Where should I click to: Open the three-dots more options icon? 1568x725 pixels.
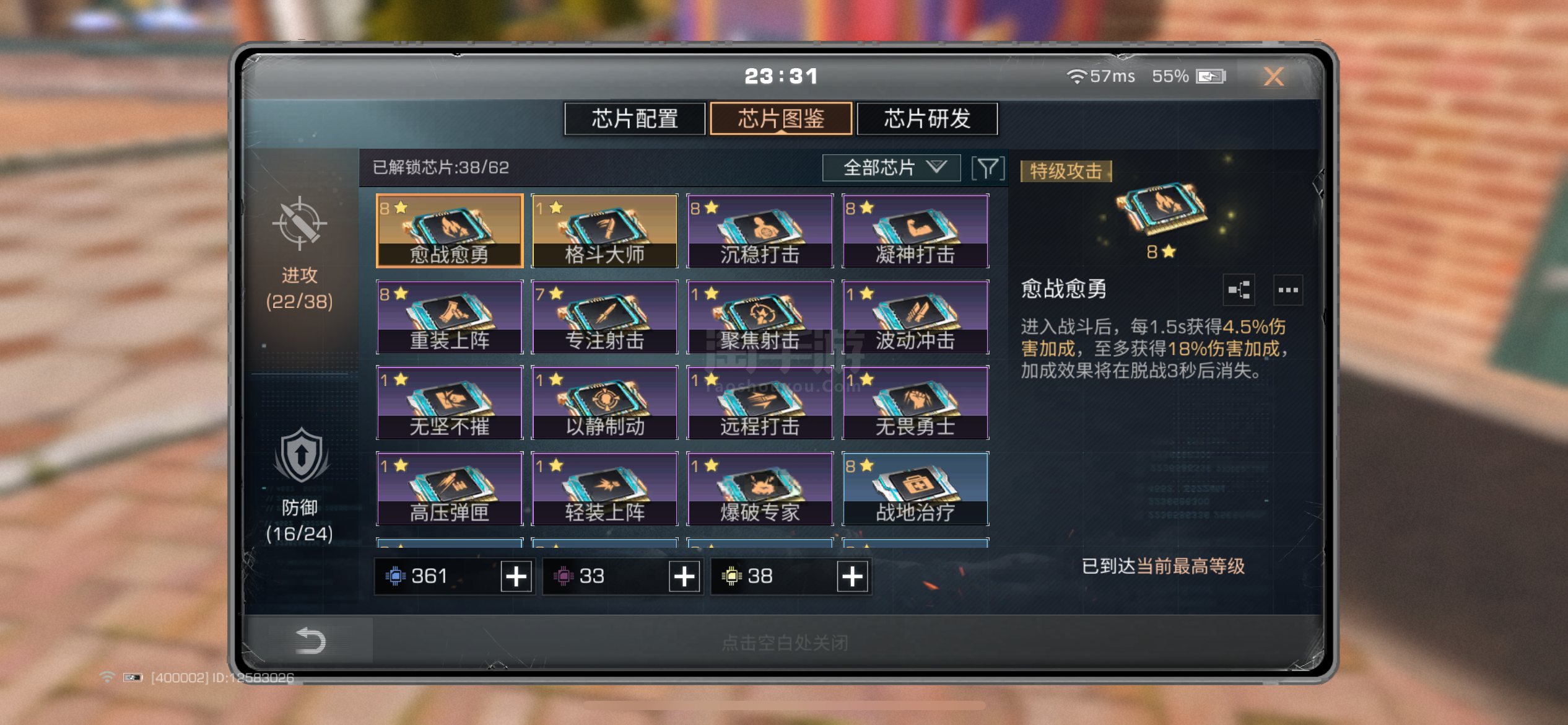(x=1288, y=290)
